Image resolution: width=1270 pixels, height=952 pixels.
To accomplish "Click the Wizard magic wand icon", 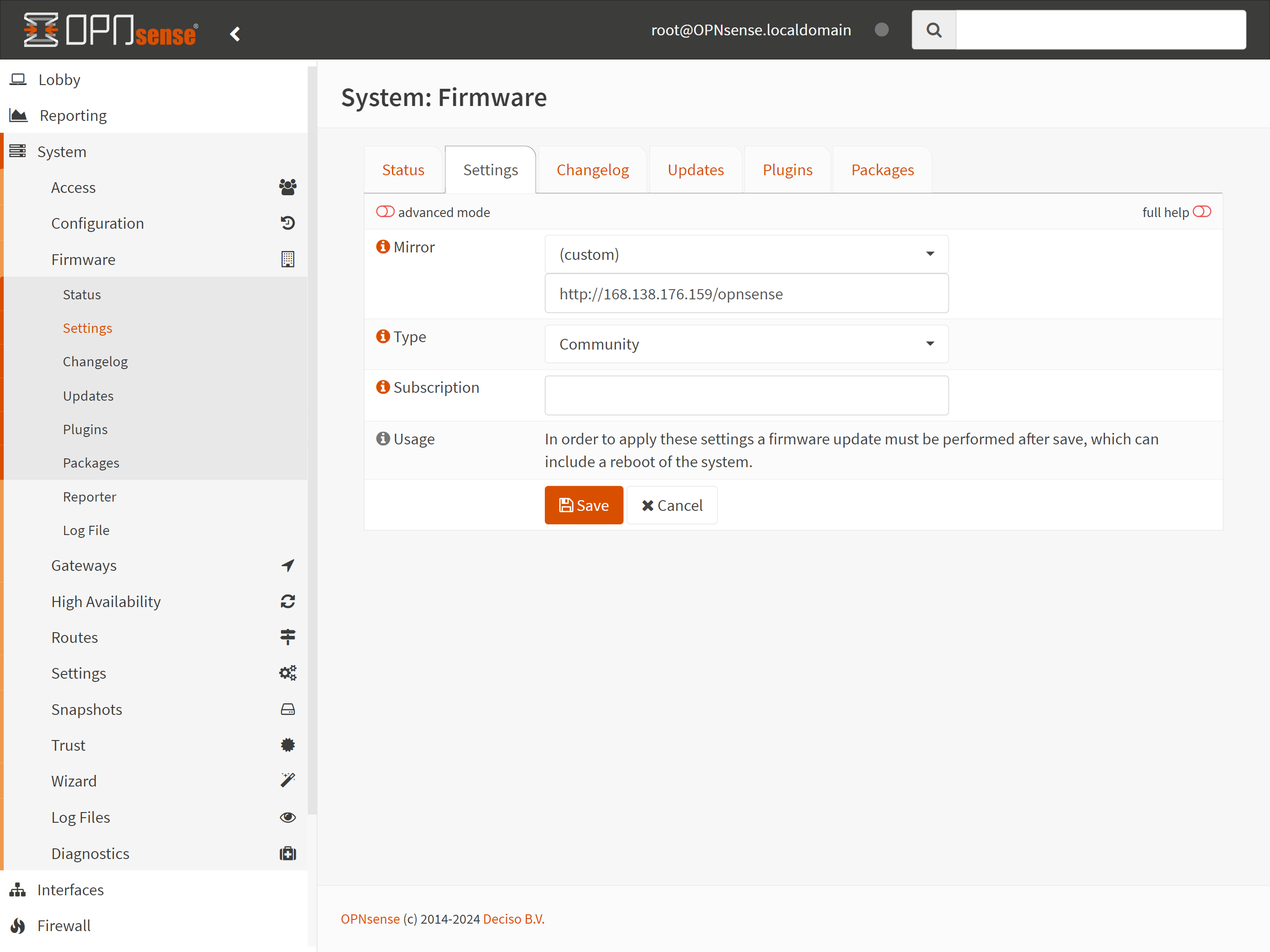I will pos(288,780).
